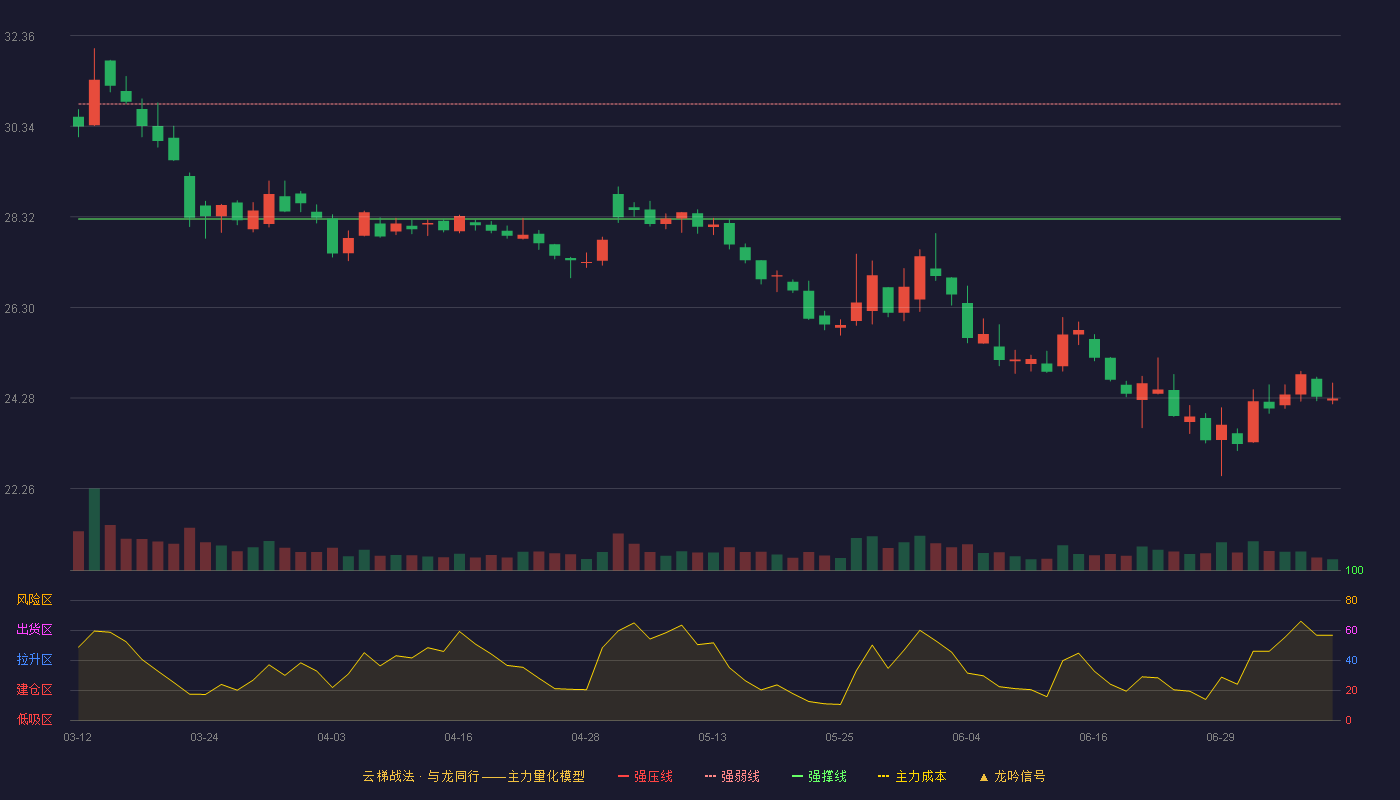Click the 建仓区 zone label

(x=34, y=690)
